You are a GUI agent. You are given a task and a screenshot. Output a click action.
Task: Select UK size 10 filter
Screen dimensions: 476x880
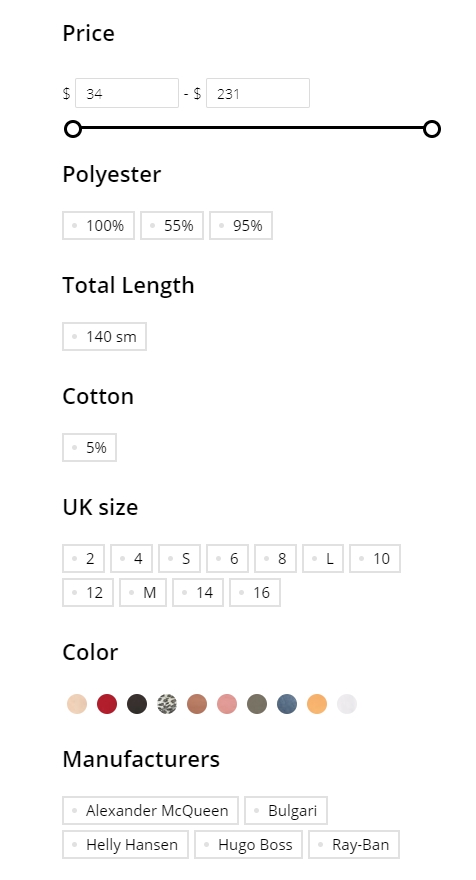[x=375, y=558]
